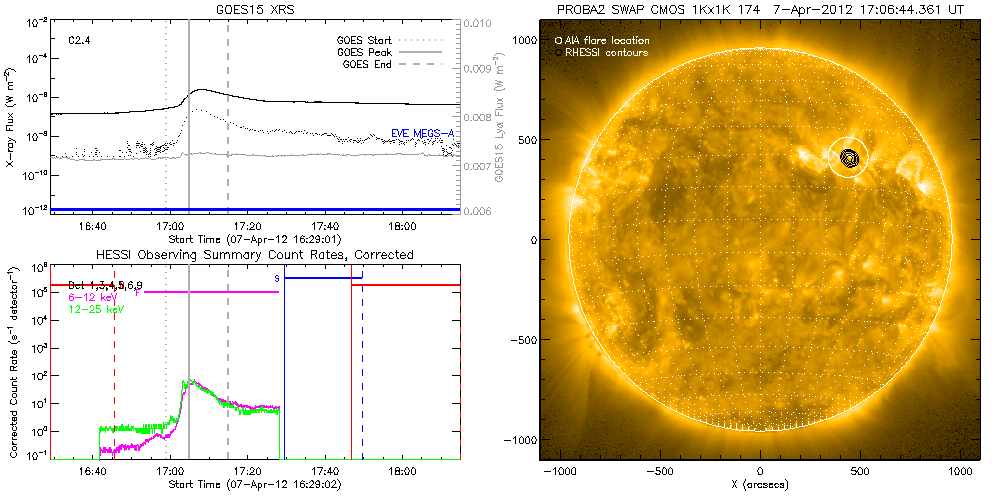The width and height of the screenshot is (1000, 500).
Task: Click the black RHESSI contours on the solar disk
Action: pos(850,157)
